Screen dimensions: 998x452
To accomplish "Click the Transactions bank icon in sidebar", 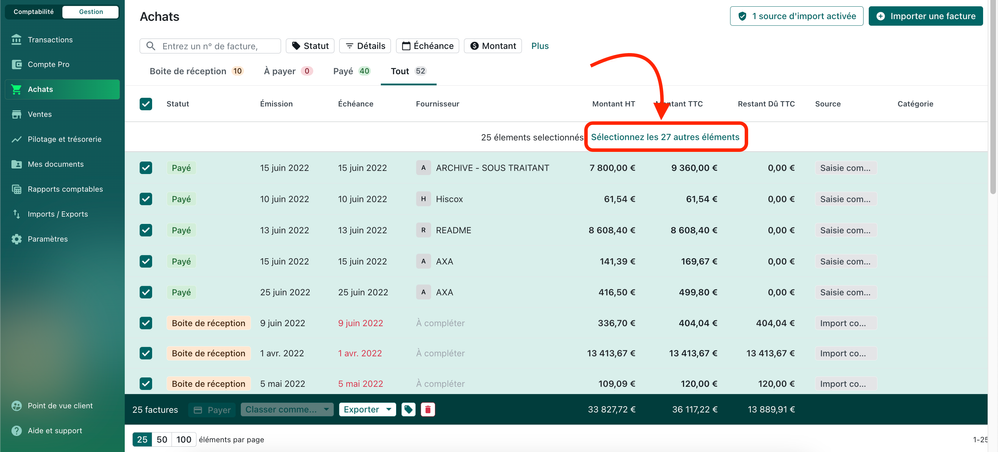I will click(x=16, y=40).
